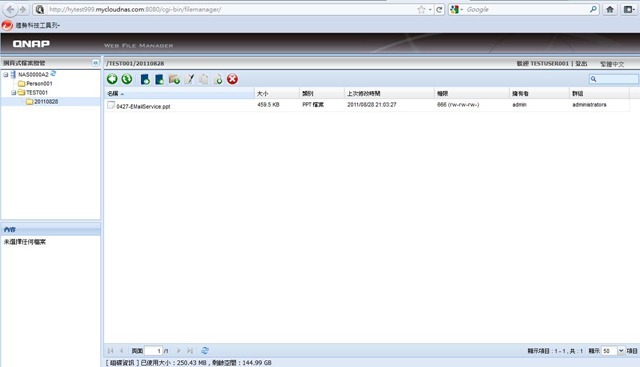Go to the last page in the pager
This screenshot has width=640, height=367.
click(190, 351)
